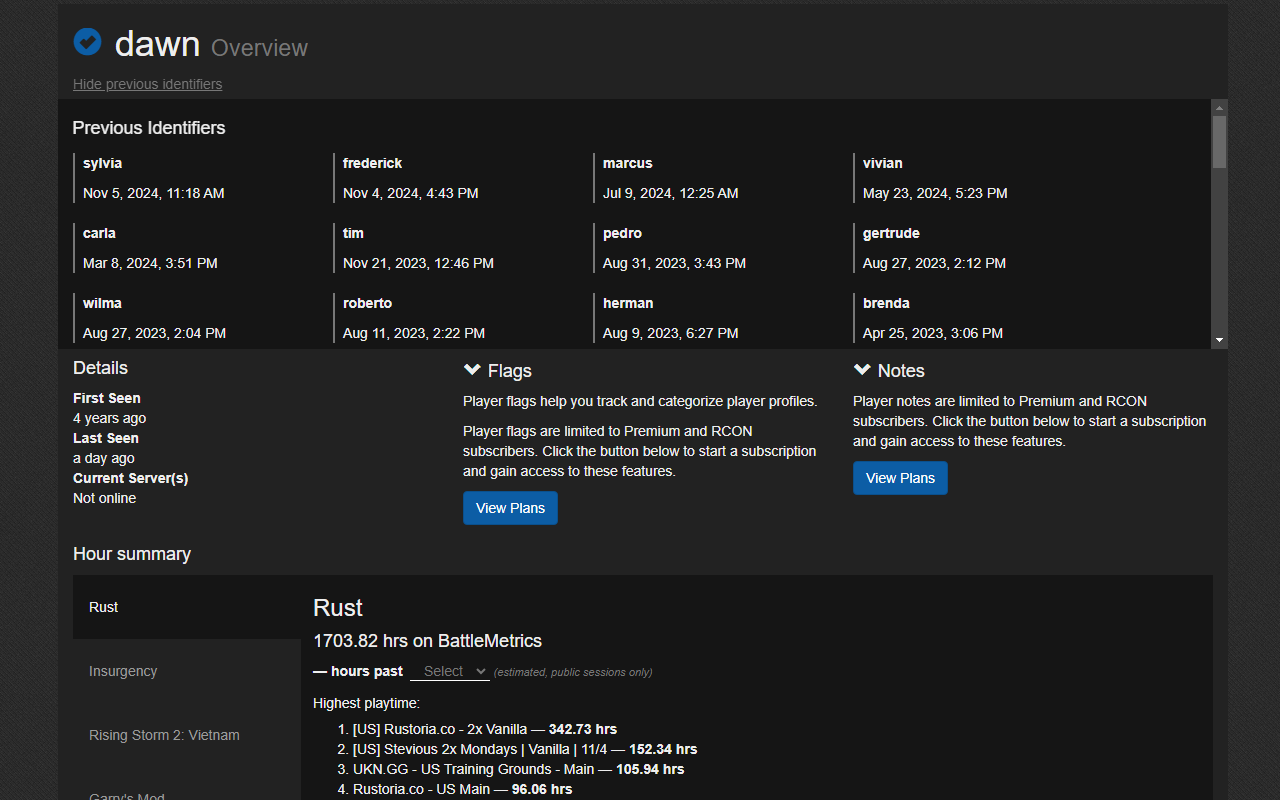This screenshot has height=800, width=1280.
Task: Click the identifier 'sylvia'
Action: [x=102, y=163]
